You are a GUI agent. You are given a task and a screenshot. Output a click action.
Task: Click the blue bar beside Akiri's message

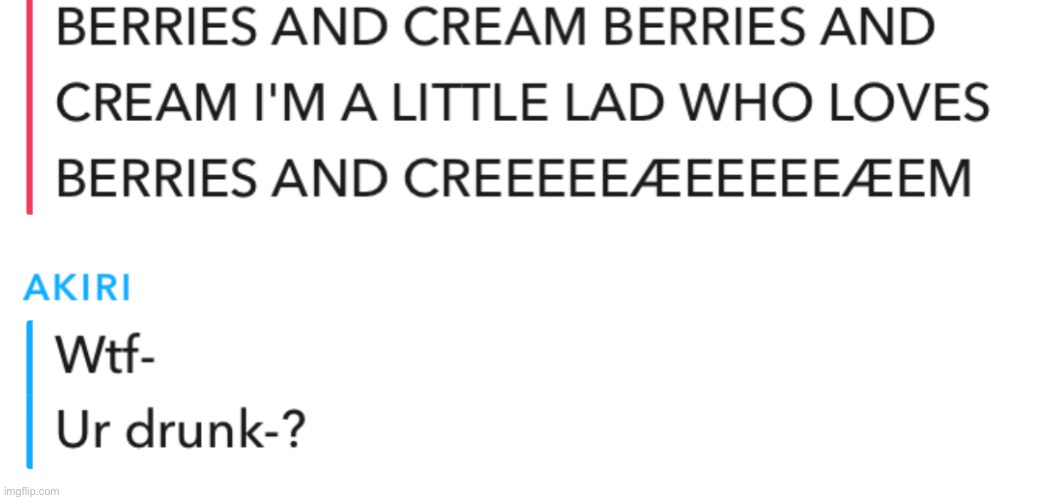coord(30,393)
